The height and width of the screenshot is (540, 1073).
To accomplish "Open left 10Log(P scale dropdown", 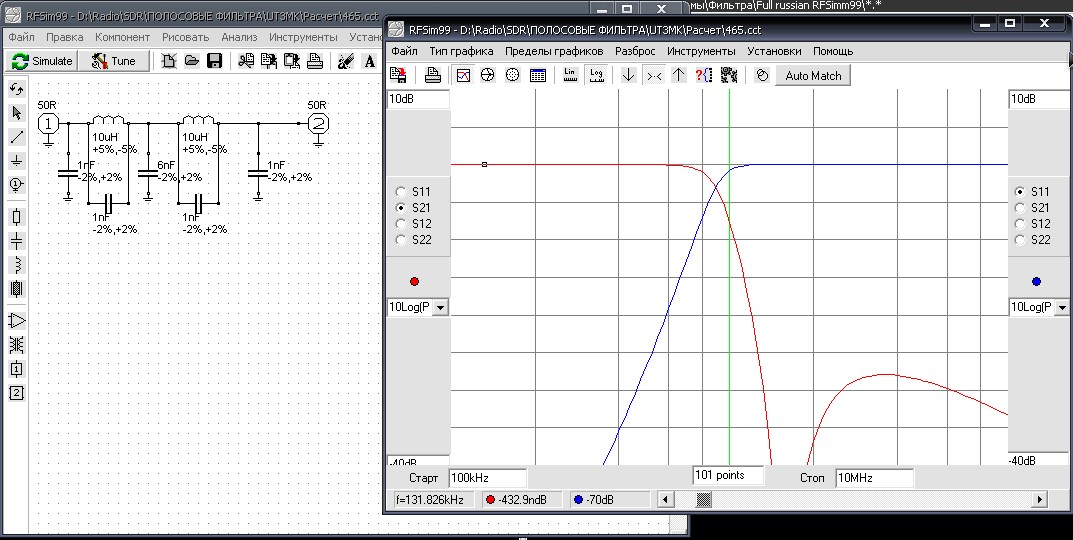I will tap(440, 307).
